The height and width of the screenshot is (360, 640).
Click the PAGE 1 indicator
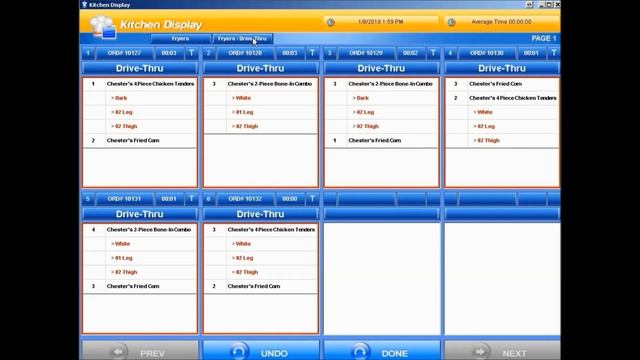pyautogui.click(x=544, y=38)
